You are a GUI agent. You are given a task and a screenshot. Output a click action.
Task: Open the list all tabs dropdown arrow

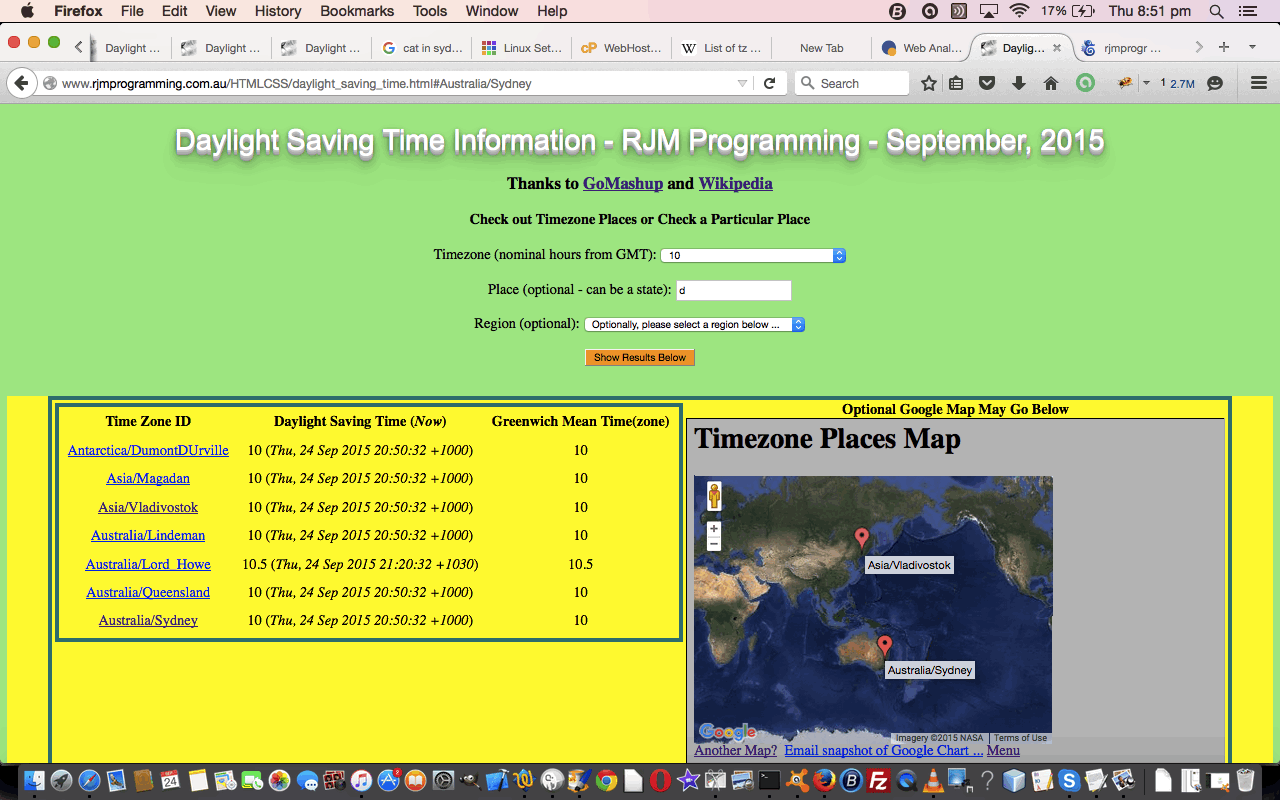coord(1252,47)
